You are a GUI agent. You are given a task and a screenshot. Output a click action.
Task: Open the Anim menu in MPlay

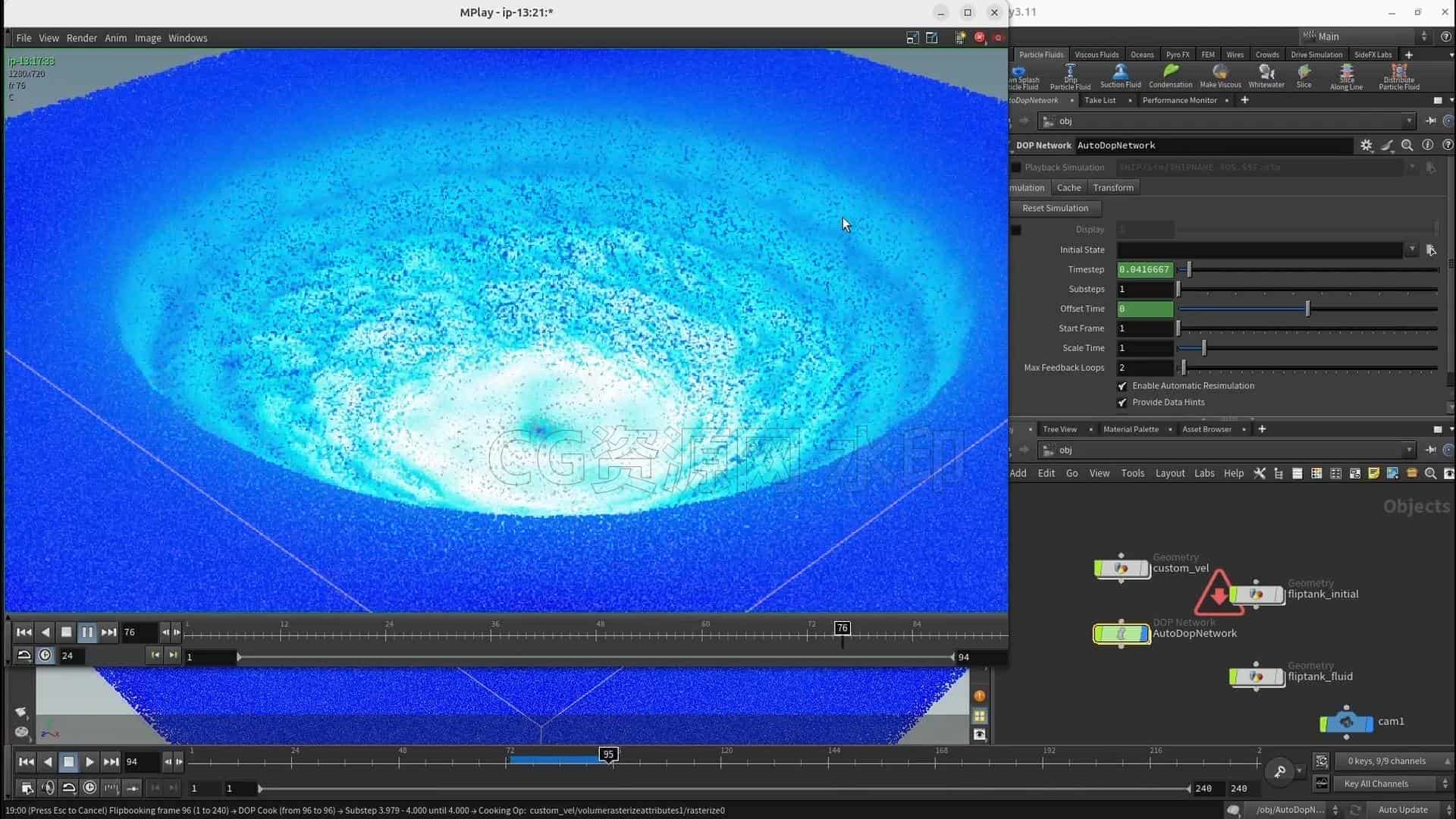point(115,38)
